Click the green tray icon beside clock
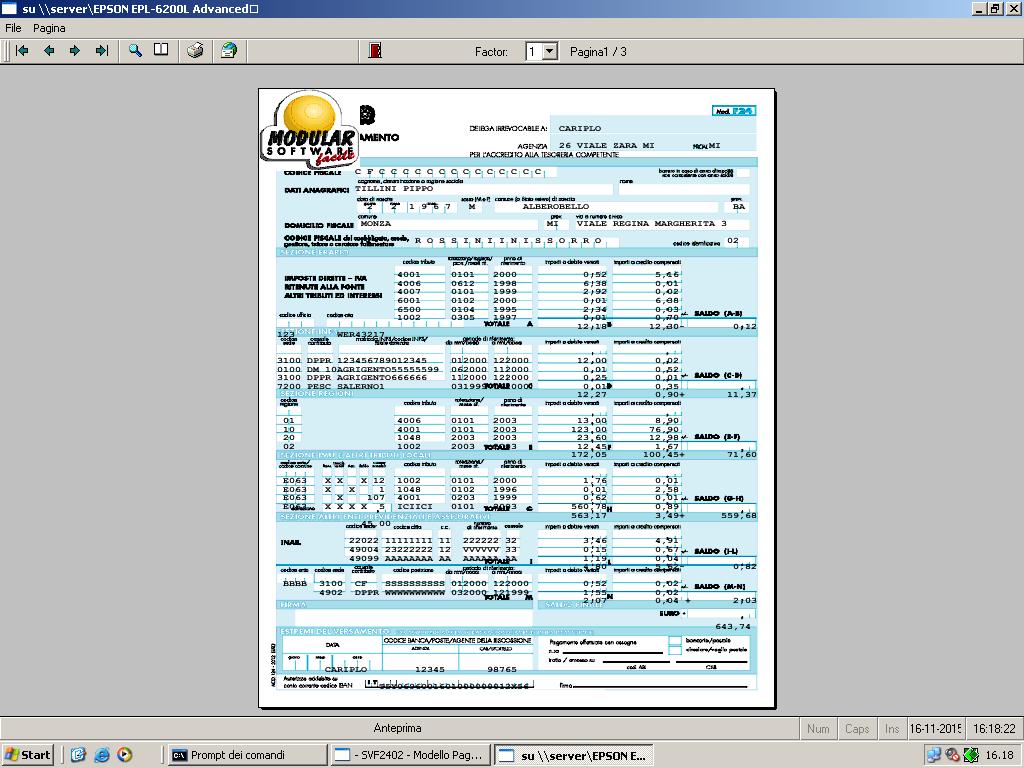Viewport: 1024px width, 768px height. (971, 756)
